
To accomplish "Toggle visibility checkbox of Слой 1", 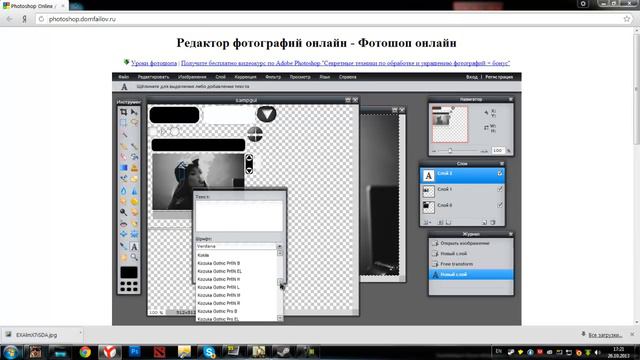I will [500, 189].
